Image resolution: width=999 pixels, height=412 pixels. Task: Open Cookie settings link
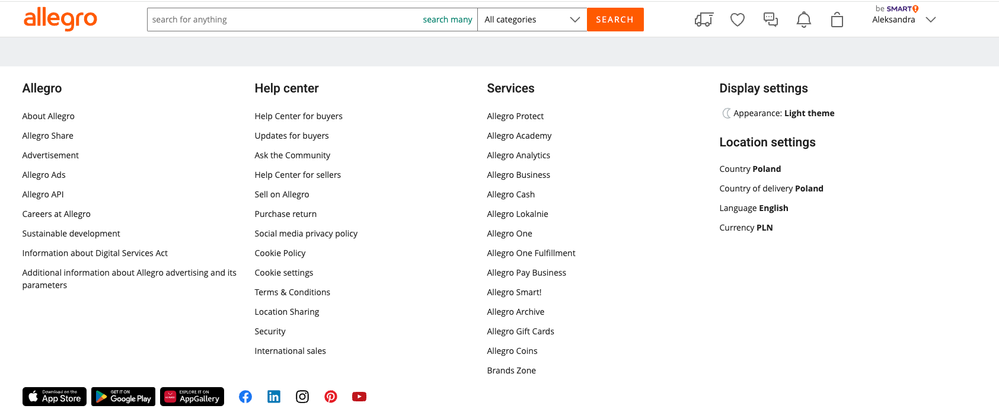pyautogui.click(x=284, y=273)
